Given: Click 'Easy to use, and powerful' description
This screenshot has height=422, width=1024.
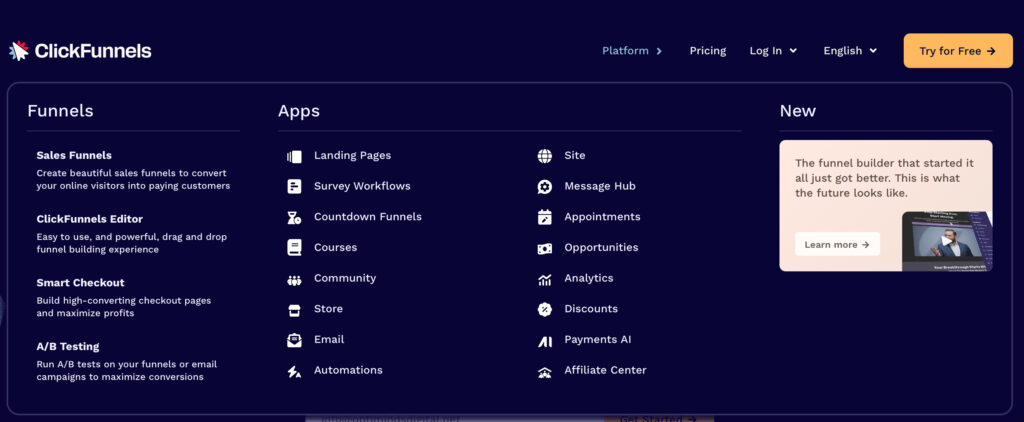Looking at the screenshot, I should [x=132, y=243].
